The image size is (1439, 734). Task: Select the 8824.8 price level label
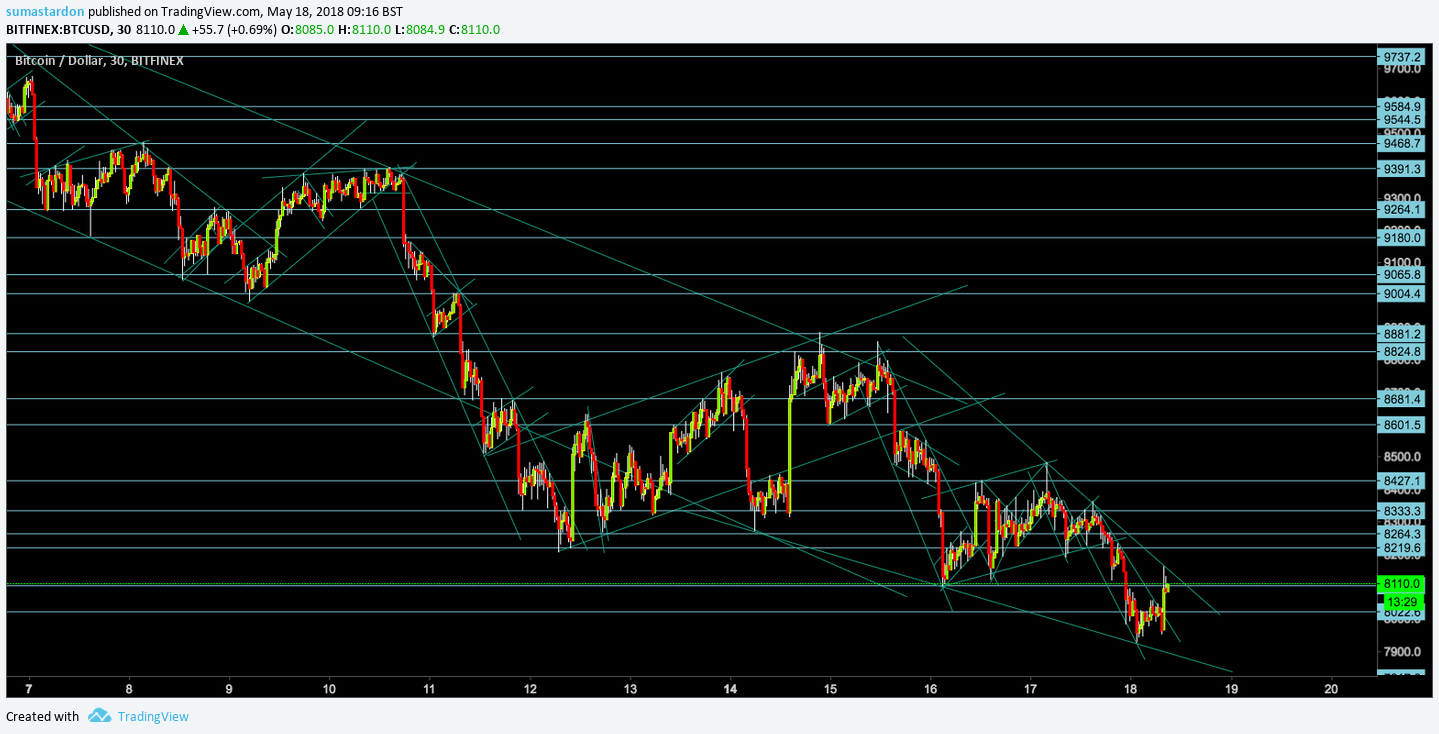(x=1399, y=352)
